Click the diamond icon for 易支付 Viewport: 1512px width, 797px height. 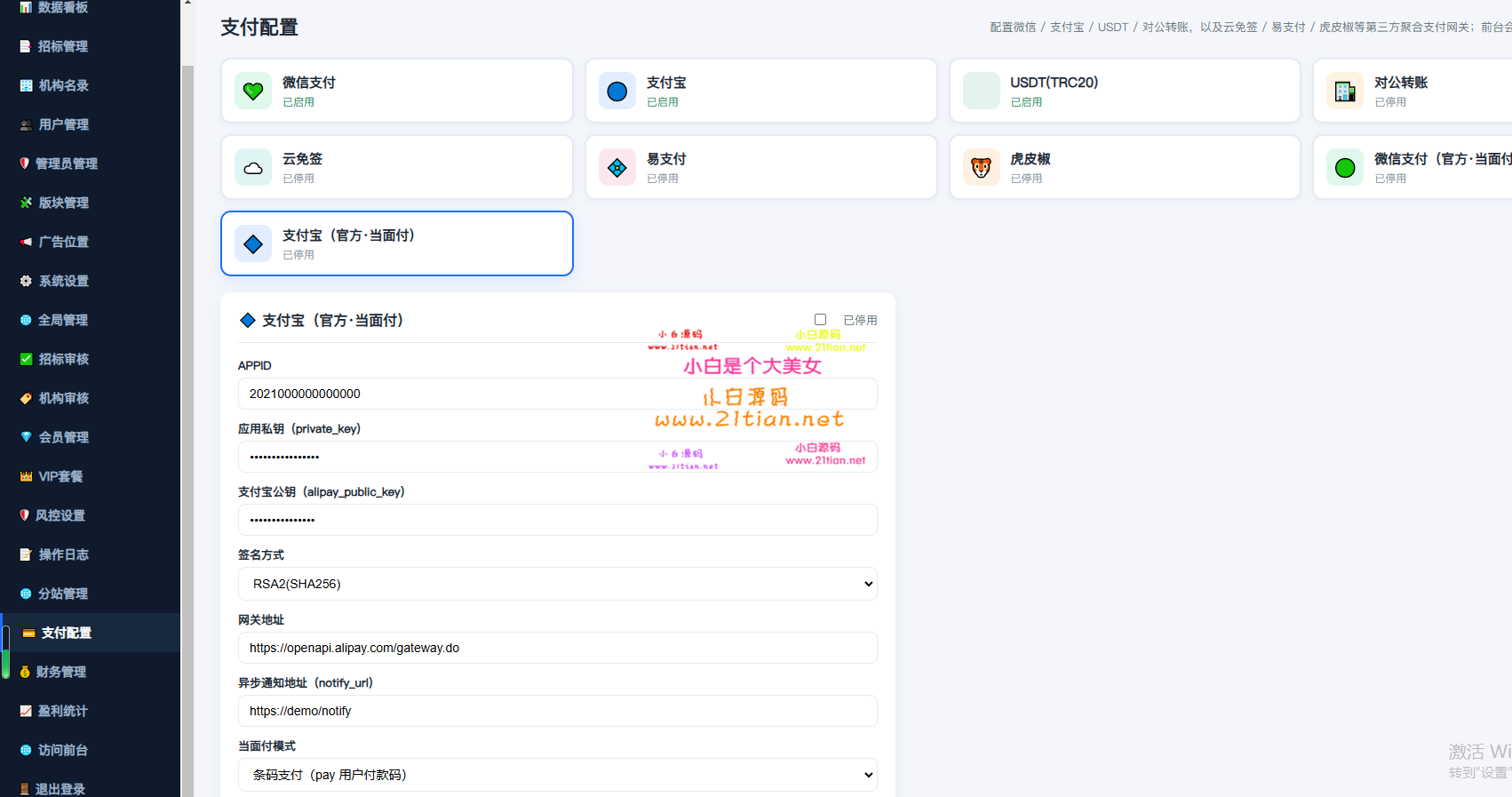617,167
